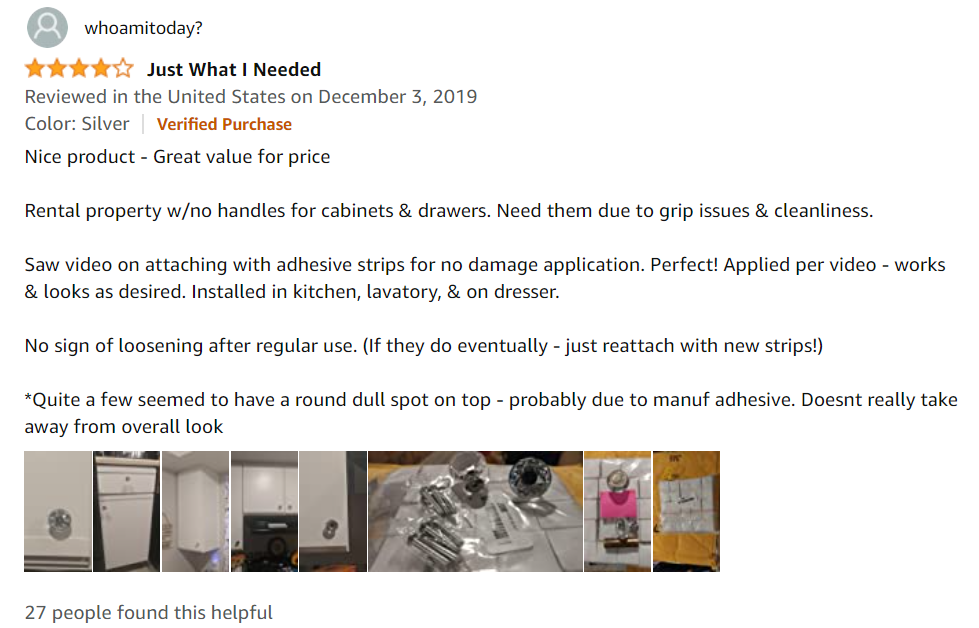
Task: View last thumbnail of yellow envelope package
Action: pos(686,511)
